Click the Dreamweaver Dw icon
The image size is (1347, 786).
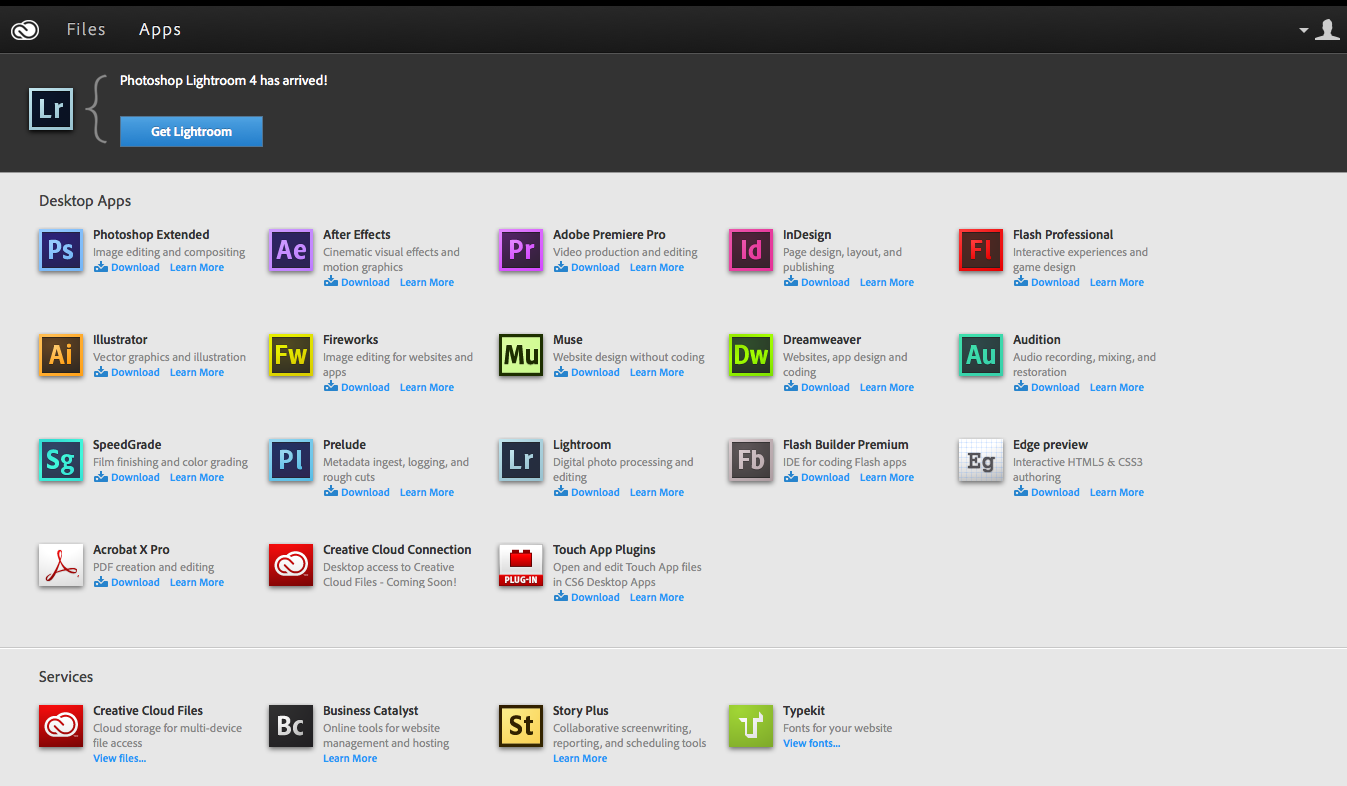tap(751, 355)
